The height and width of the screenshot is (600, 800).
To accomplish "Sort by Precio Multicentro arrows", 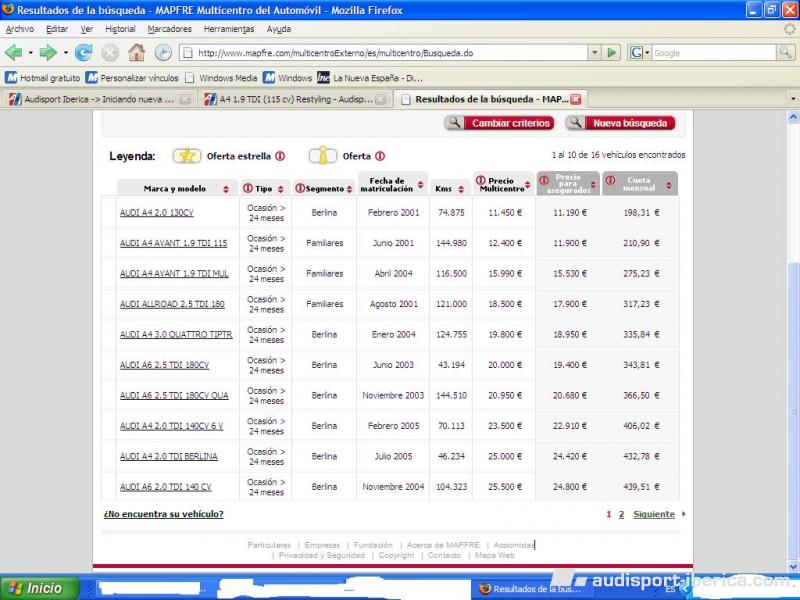I will 528,185.
